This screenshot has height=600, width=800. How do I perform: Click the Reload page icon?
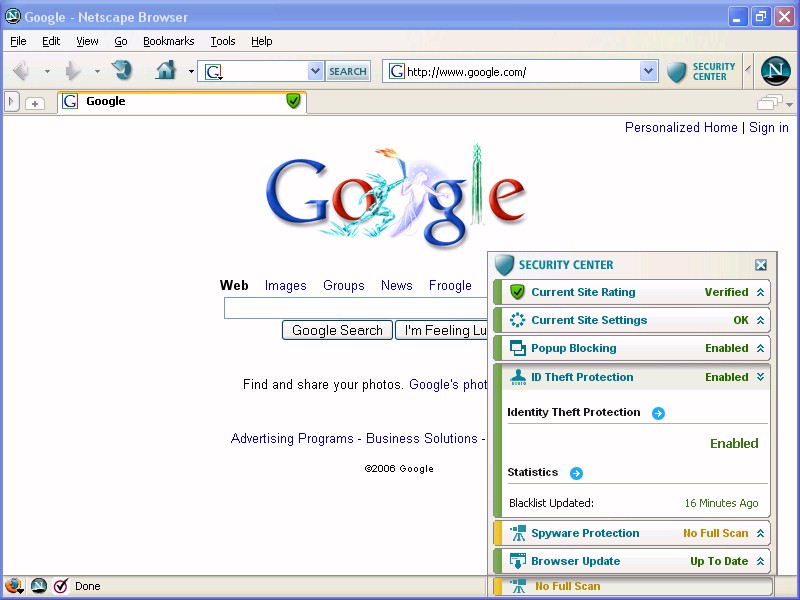click(122, 70)
